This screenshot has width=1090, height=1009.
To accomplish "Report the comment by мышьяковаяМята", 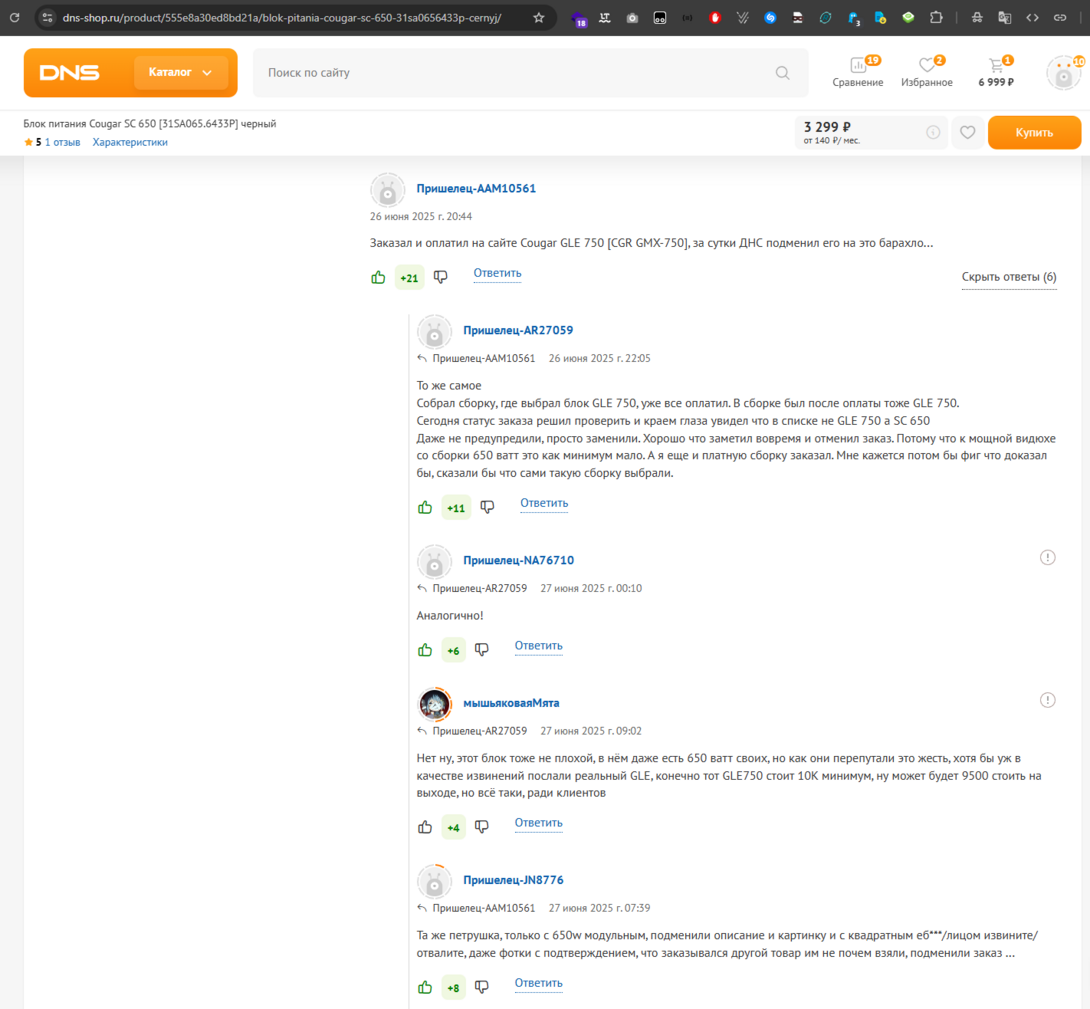I will (1047, 700).
